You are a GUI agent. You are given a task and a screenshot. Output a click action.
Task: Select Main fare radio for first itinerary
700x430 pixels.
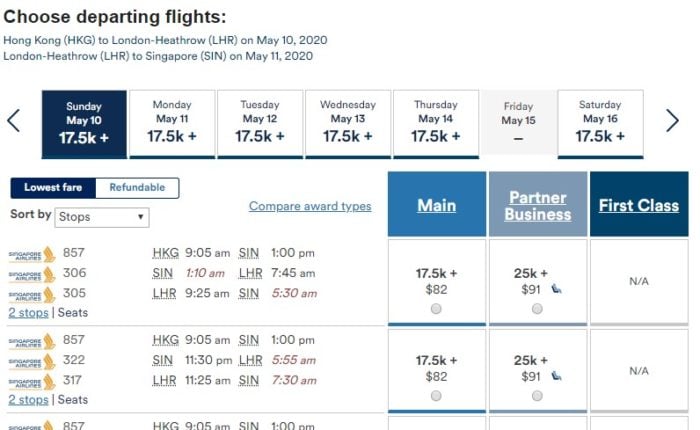(x=436, y=309)
